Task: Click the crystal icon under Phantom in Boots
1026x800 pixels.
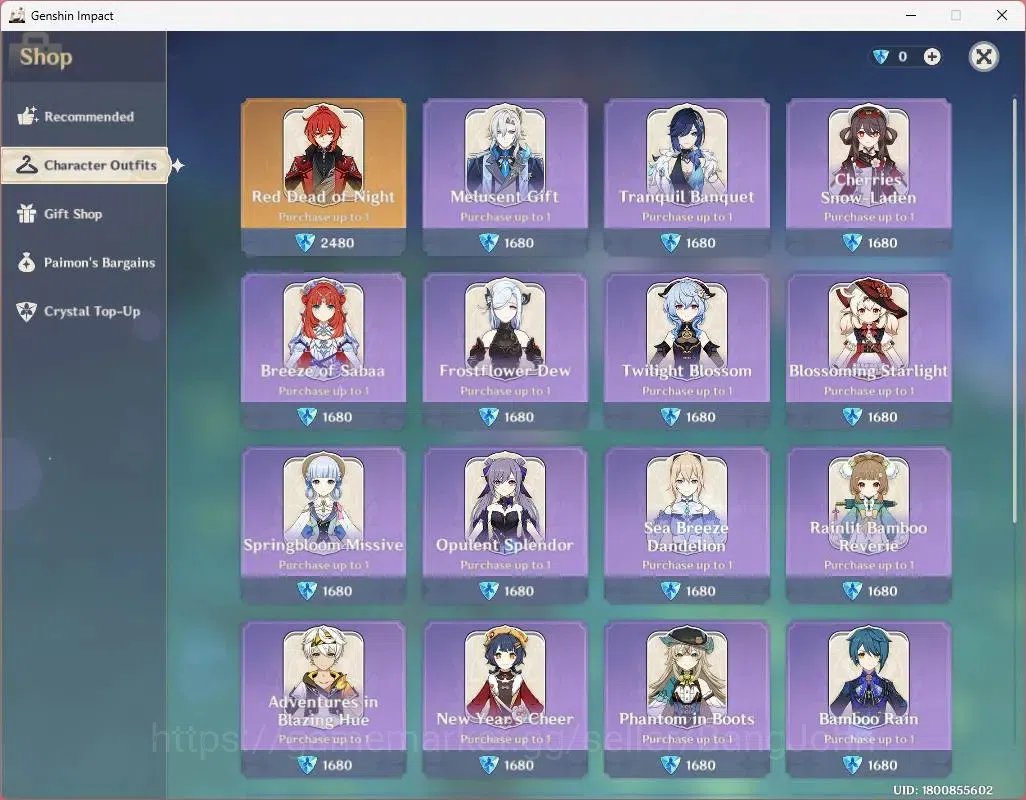Action: tap(671, 765)
